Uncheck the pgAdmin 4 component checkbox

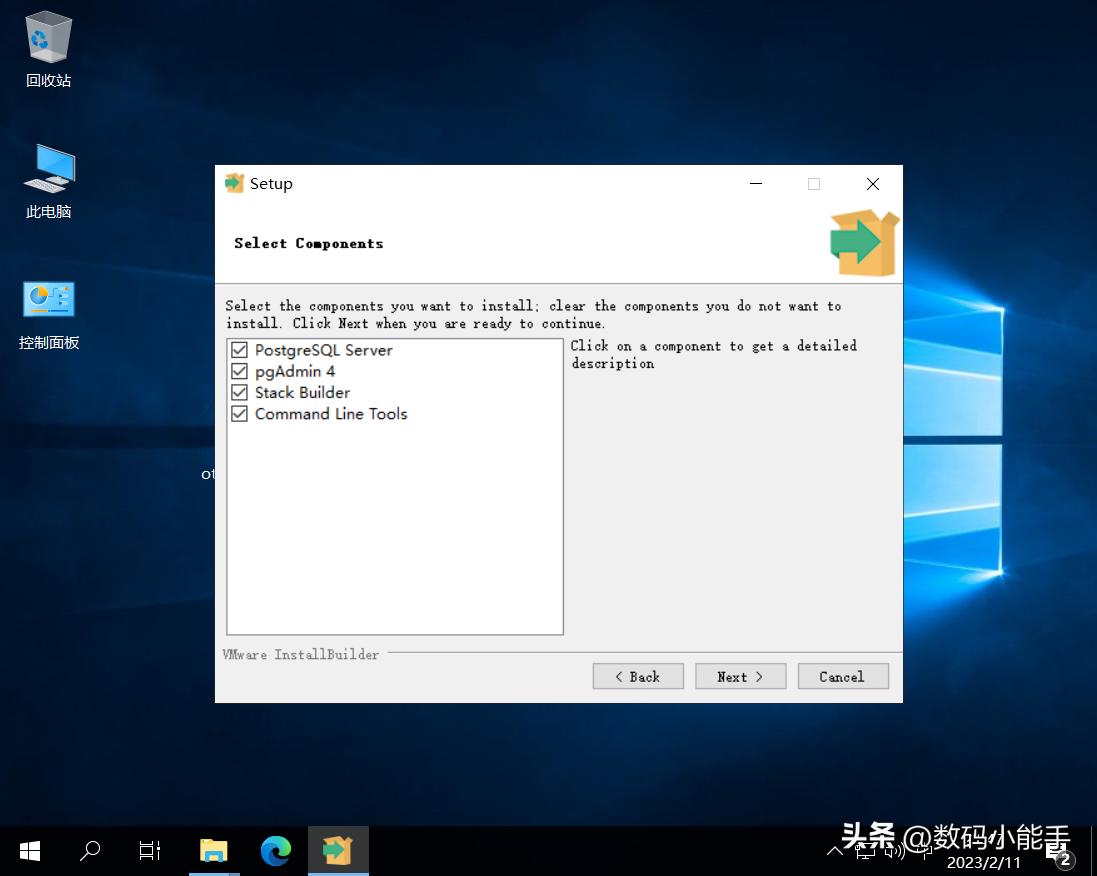[x=239, y=371]
